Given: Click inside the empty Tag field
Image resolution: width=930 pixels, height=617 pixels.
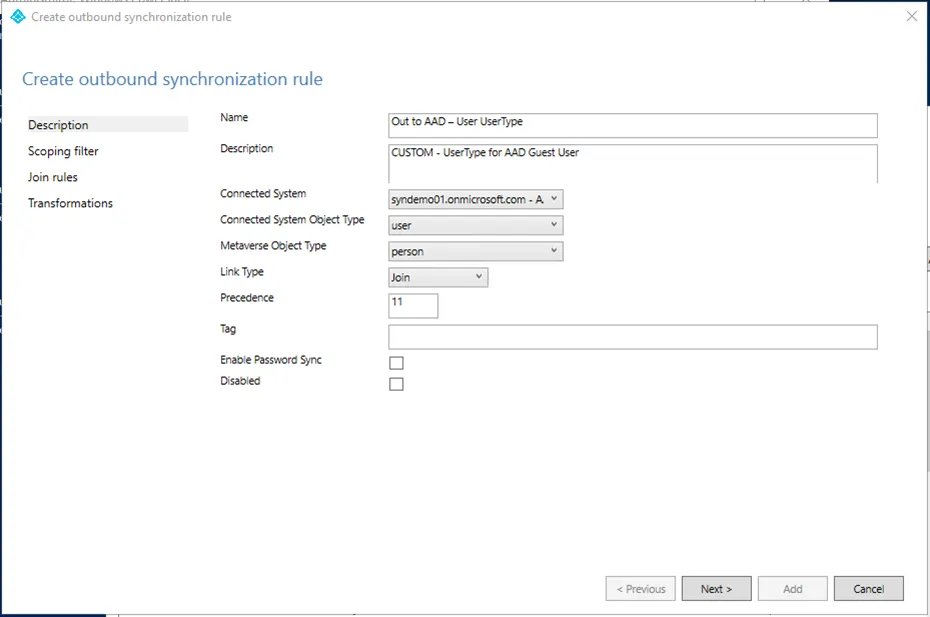Looking at the screenshot, I should 632,337.
